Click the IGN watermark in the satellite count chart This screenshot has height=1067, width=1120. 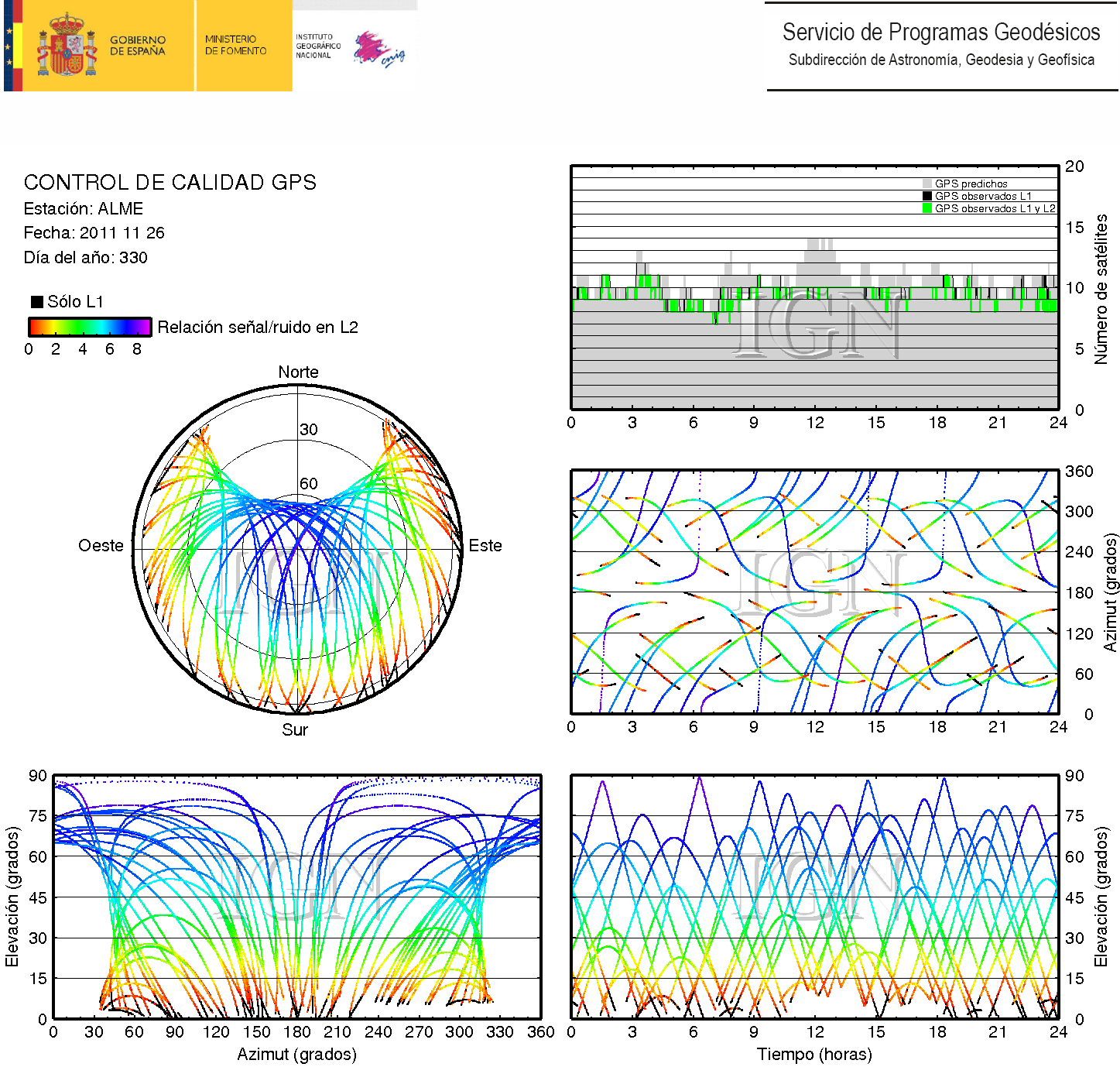point(817,325)
